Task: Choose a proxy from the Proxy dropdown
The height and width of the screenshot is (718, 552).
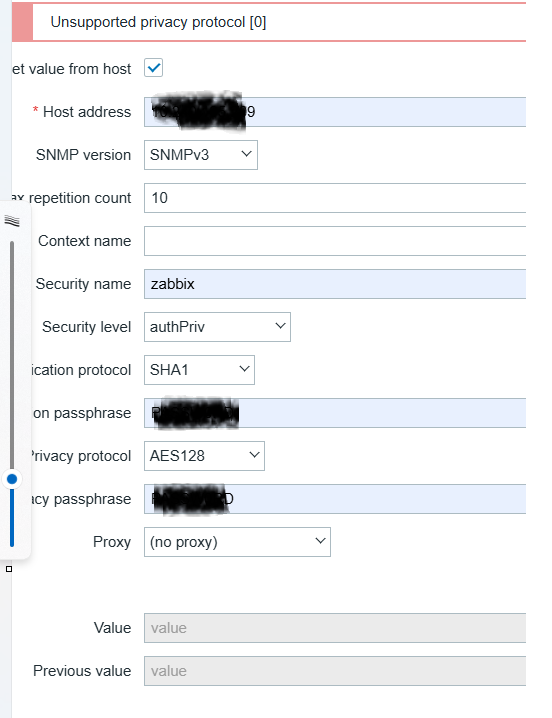Action: (x=237, y=542)
